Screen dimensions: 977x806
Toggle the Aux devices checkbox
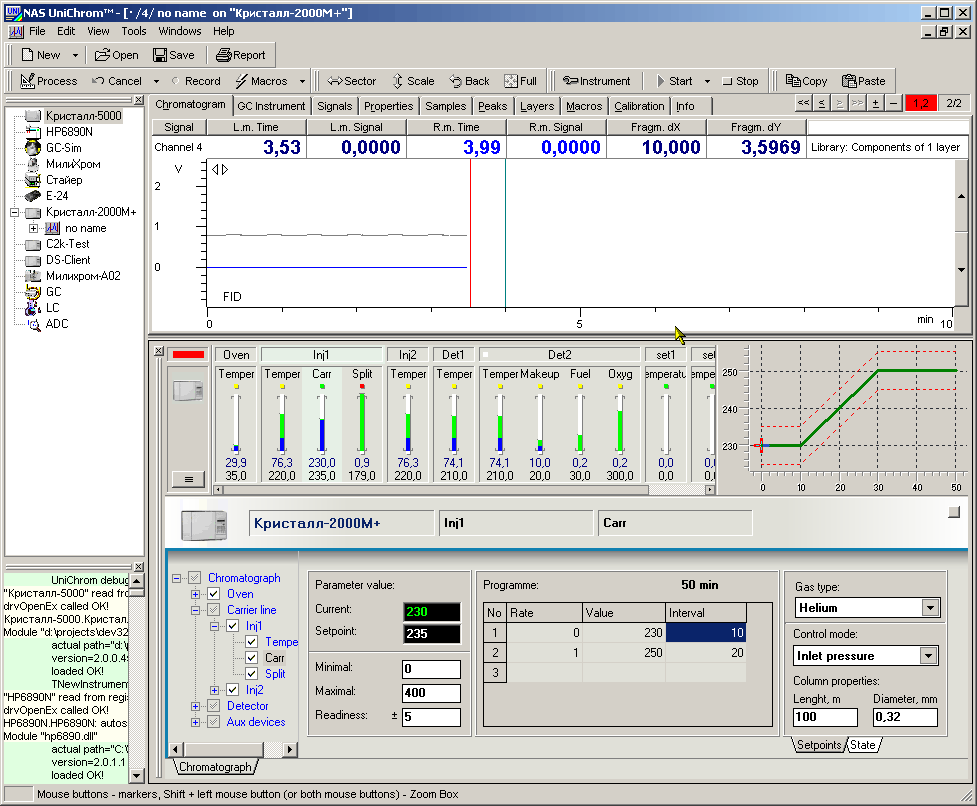(x=214, y=722)
